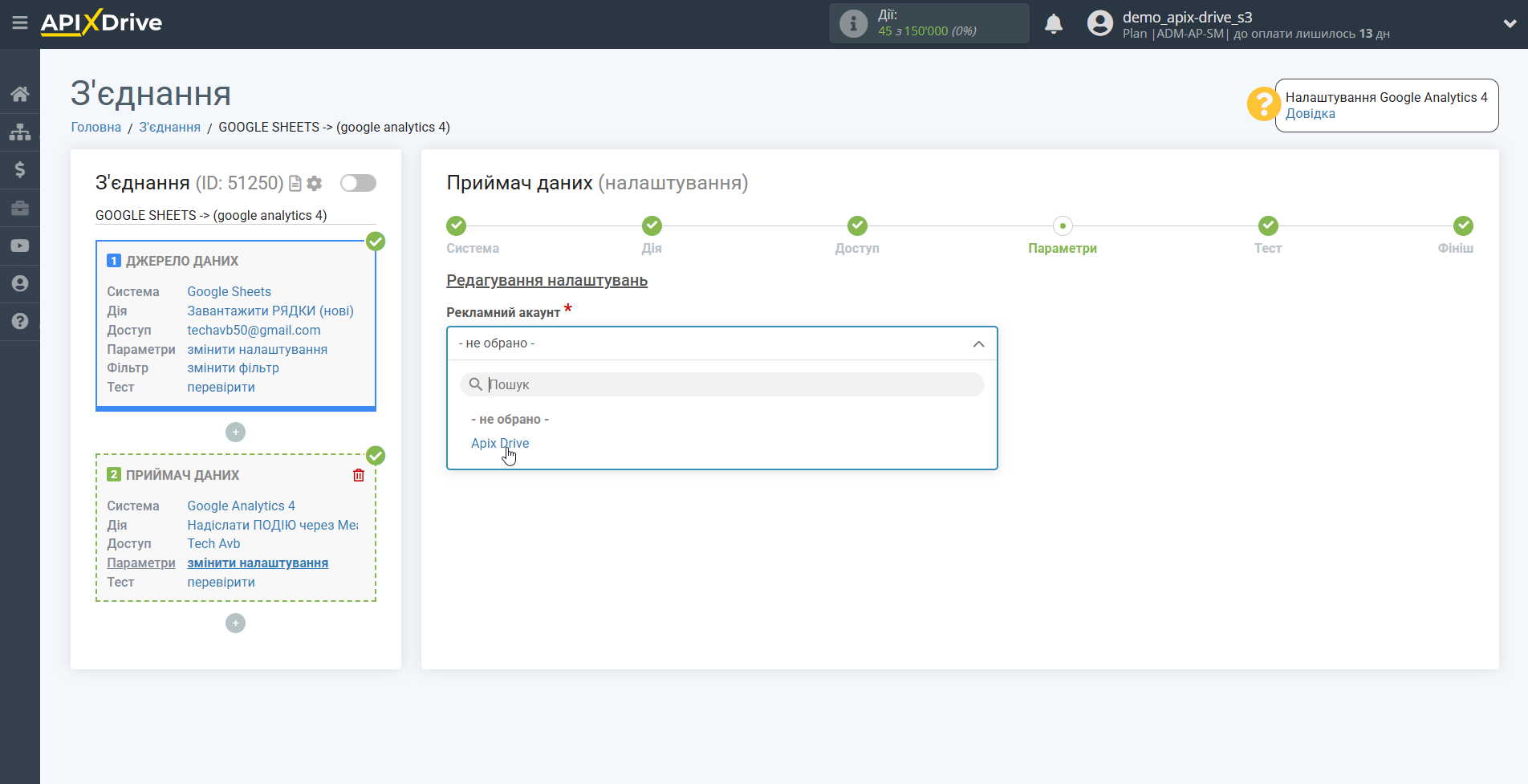Go to the Параметри step

(x=1063, y=225)
